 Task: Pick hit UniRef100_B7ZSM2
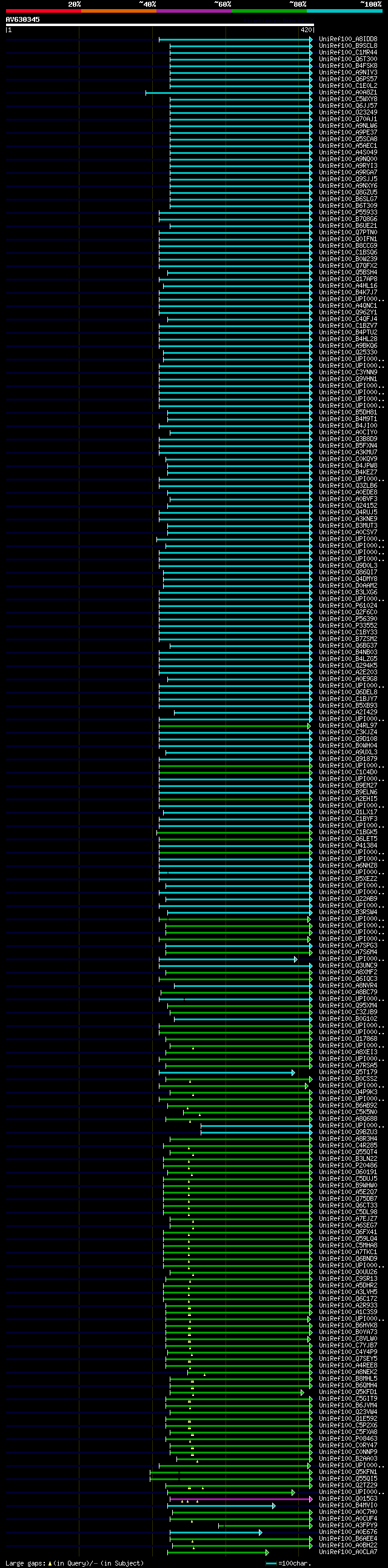pos(348,640)
